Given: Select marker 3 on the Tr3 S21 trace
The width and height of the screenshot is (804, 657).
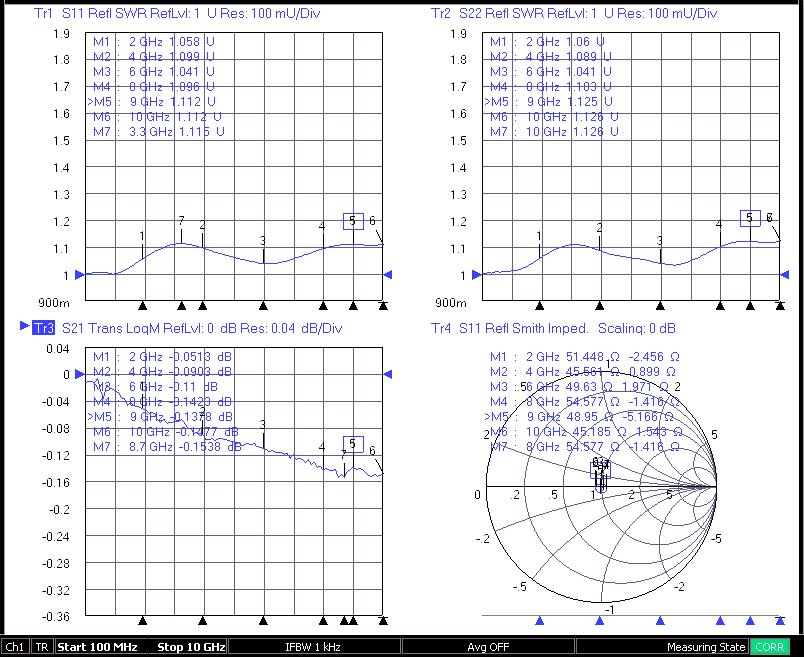Looking at the screenshot, I should pos(263,425).
